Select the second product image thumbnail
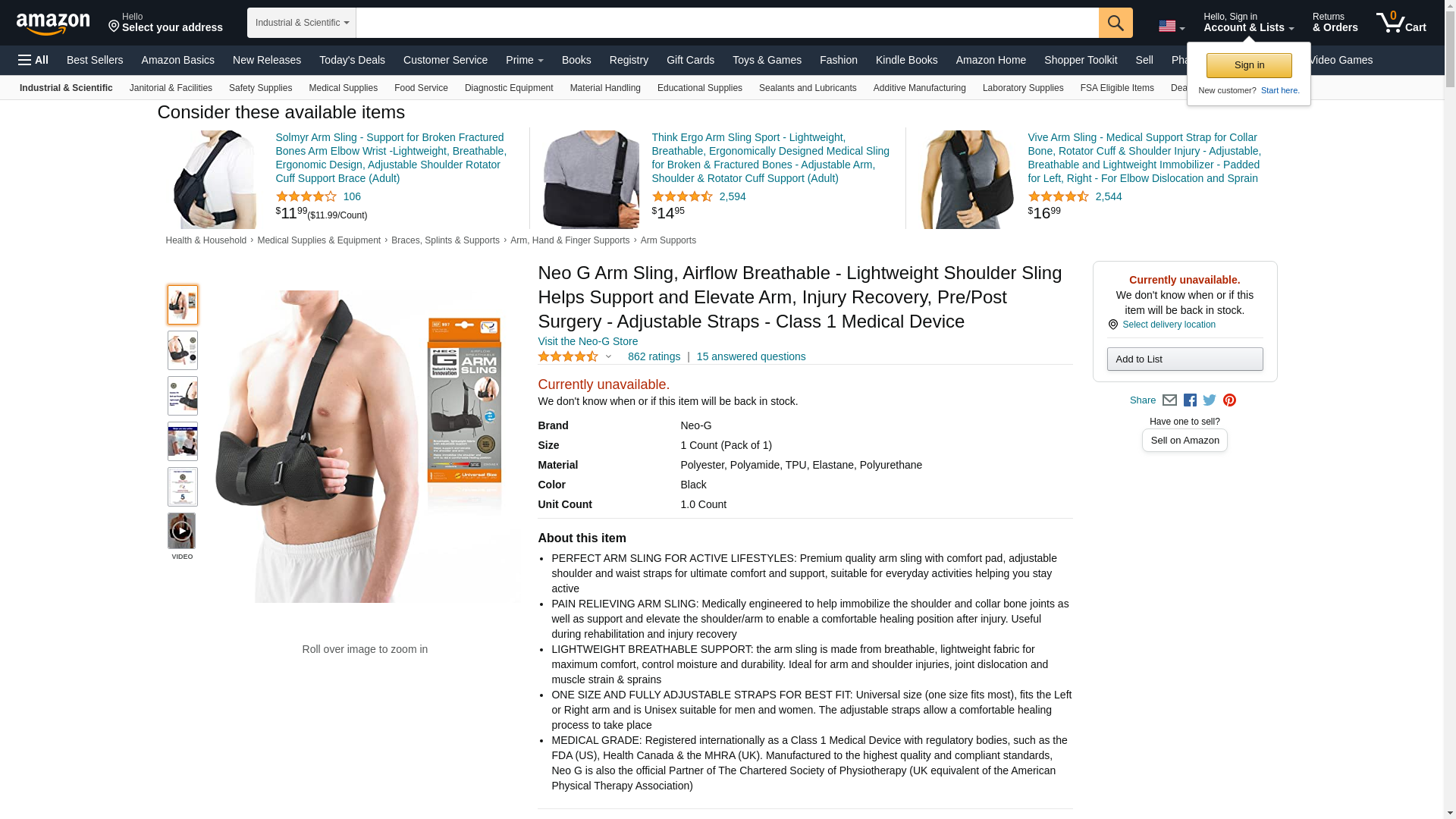Viewport: 1456px width, 819px height. tap(182, 350)
